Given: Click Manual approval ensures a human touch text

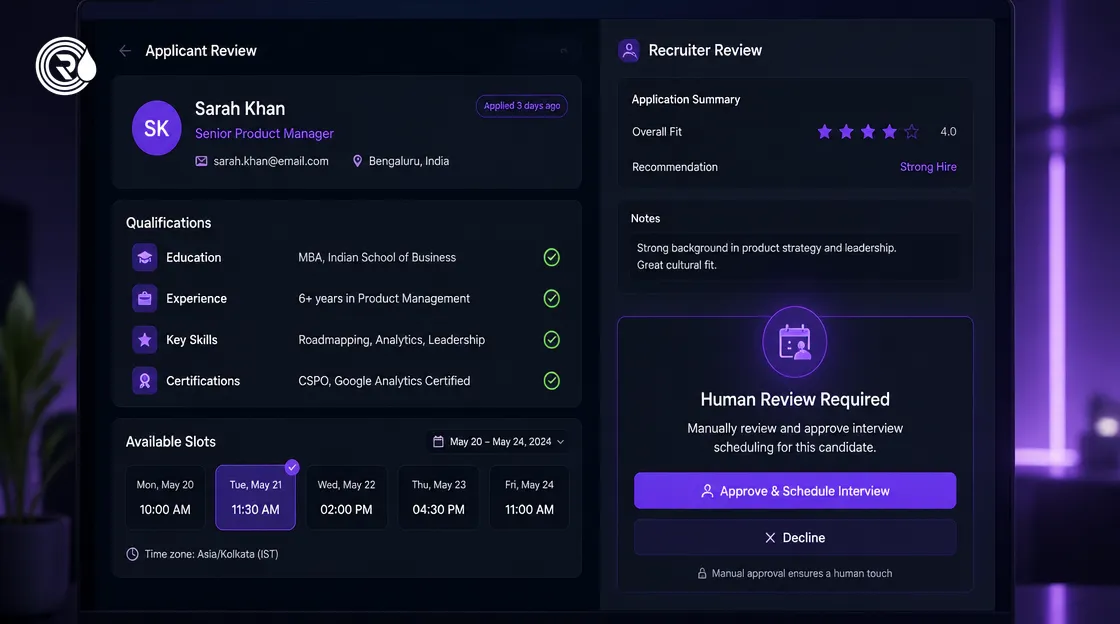Looking at the screenshot, I should 801,573.
